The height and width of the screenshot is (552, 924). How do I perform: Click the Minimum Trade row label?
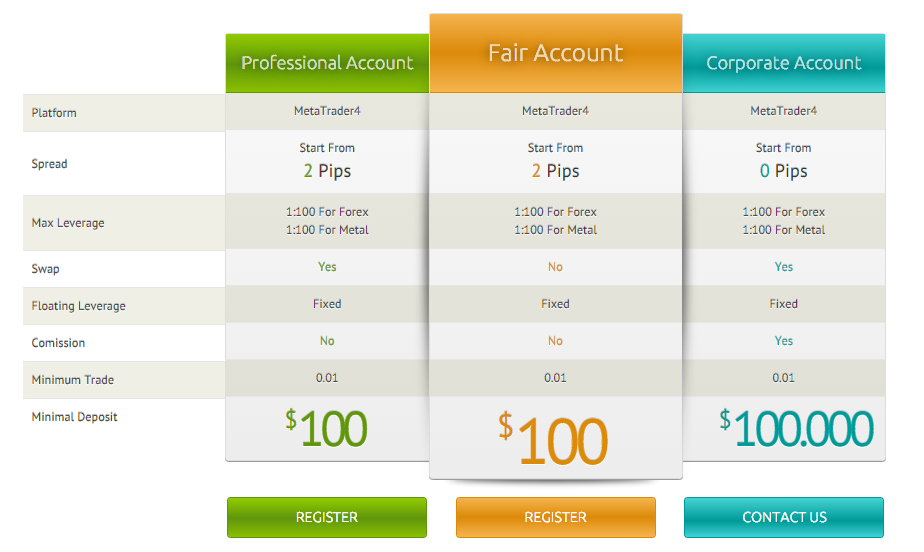[72, 380]
